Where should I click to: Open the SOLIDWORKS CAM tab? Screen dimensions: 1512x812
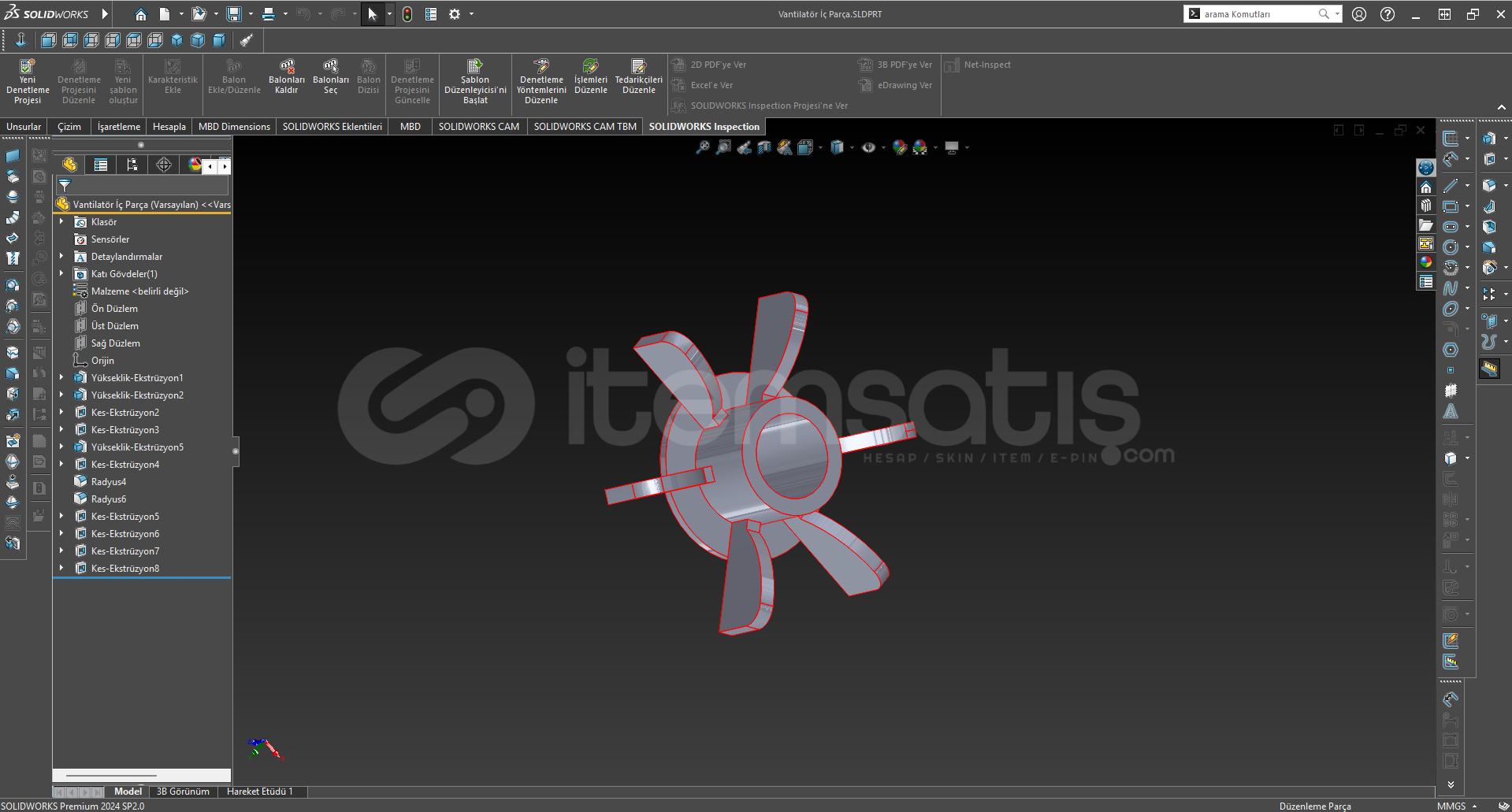click(x=479, y=126)
